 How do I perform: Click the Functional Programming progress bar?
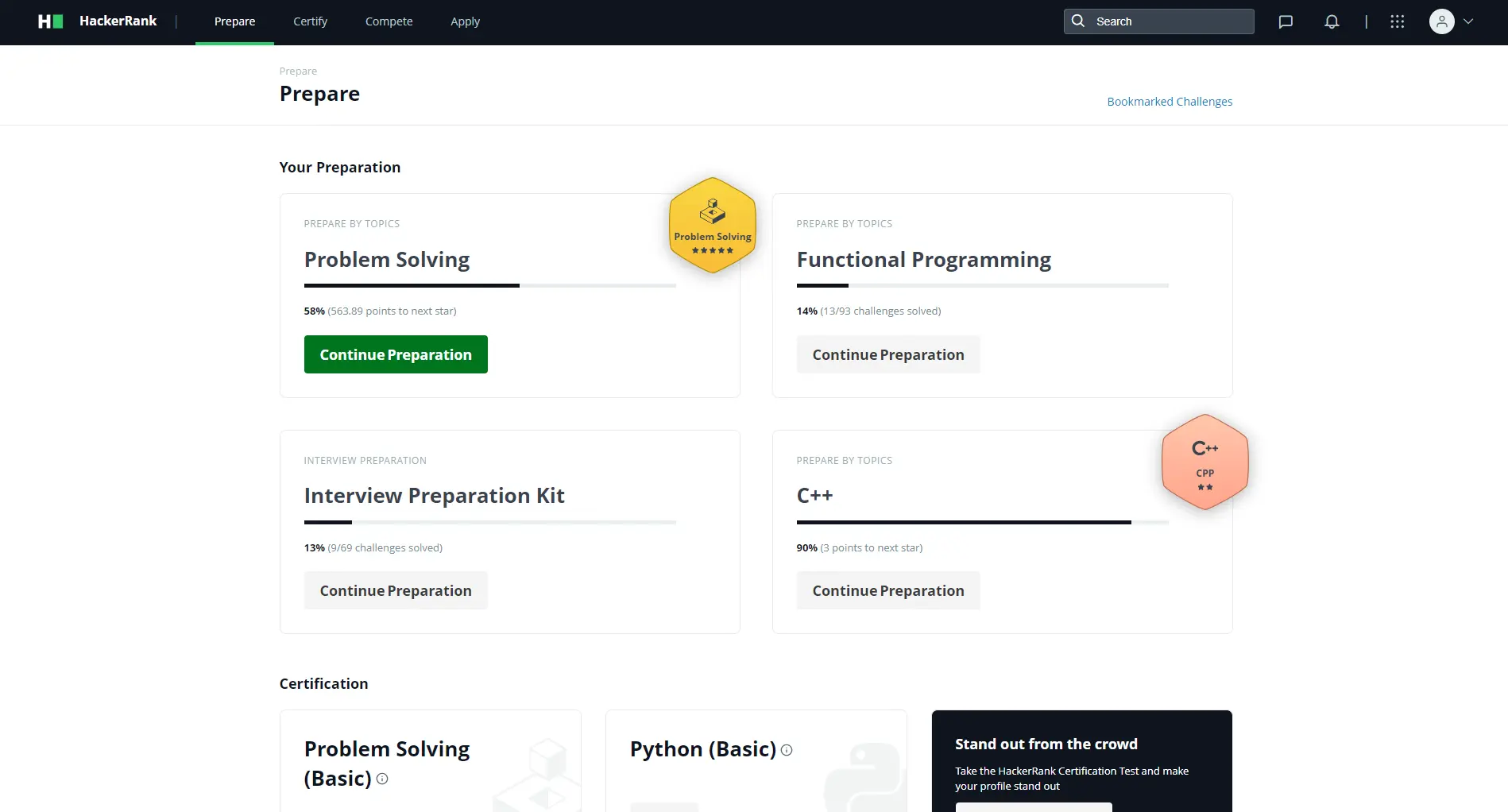point(983,285)
